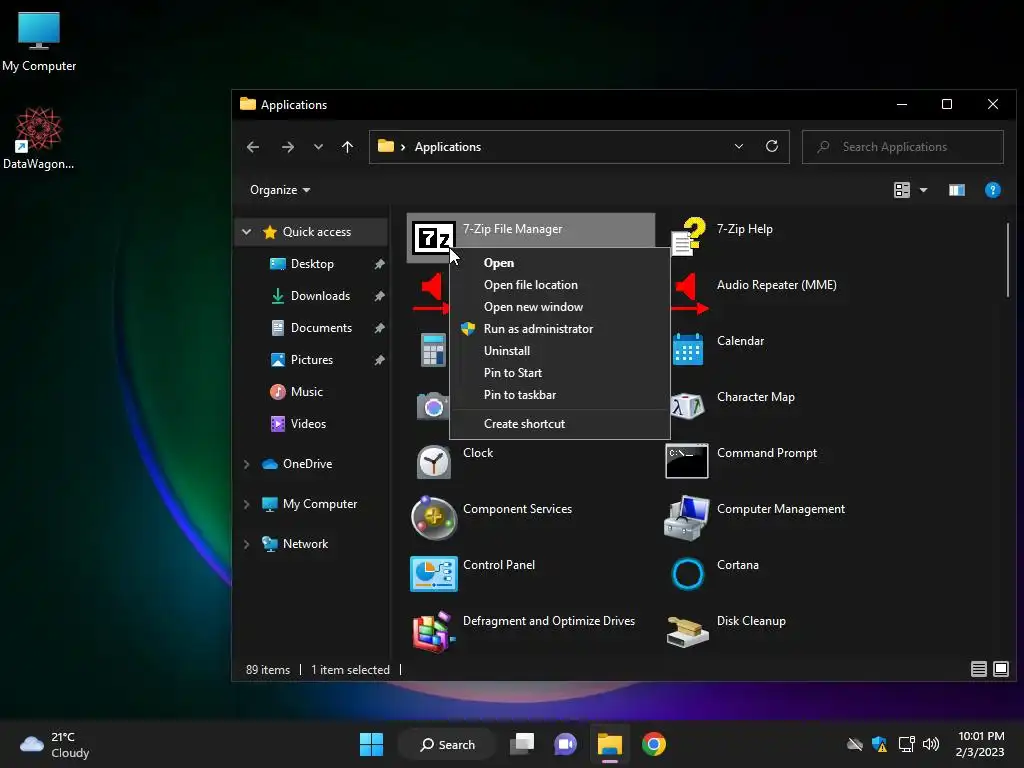This screenshot has width=1024, height=768.
Task: Open File Explorer from the taskbar
Action: tap(609, 744)
